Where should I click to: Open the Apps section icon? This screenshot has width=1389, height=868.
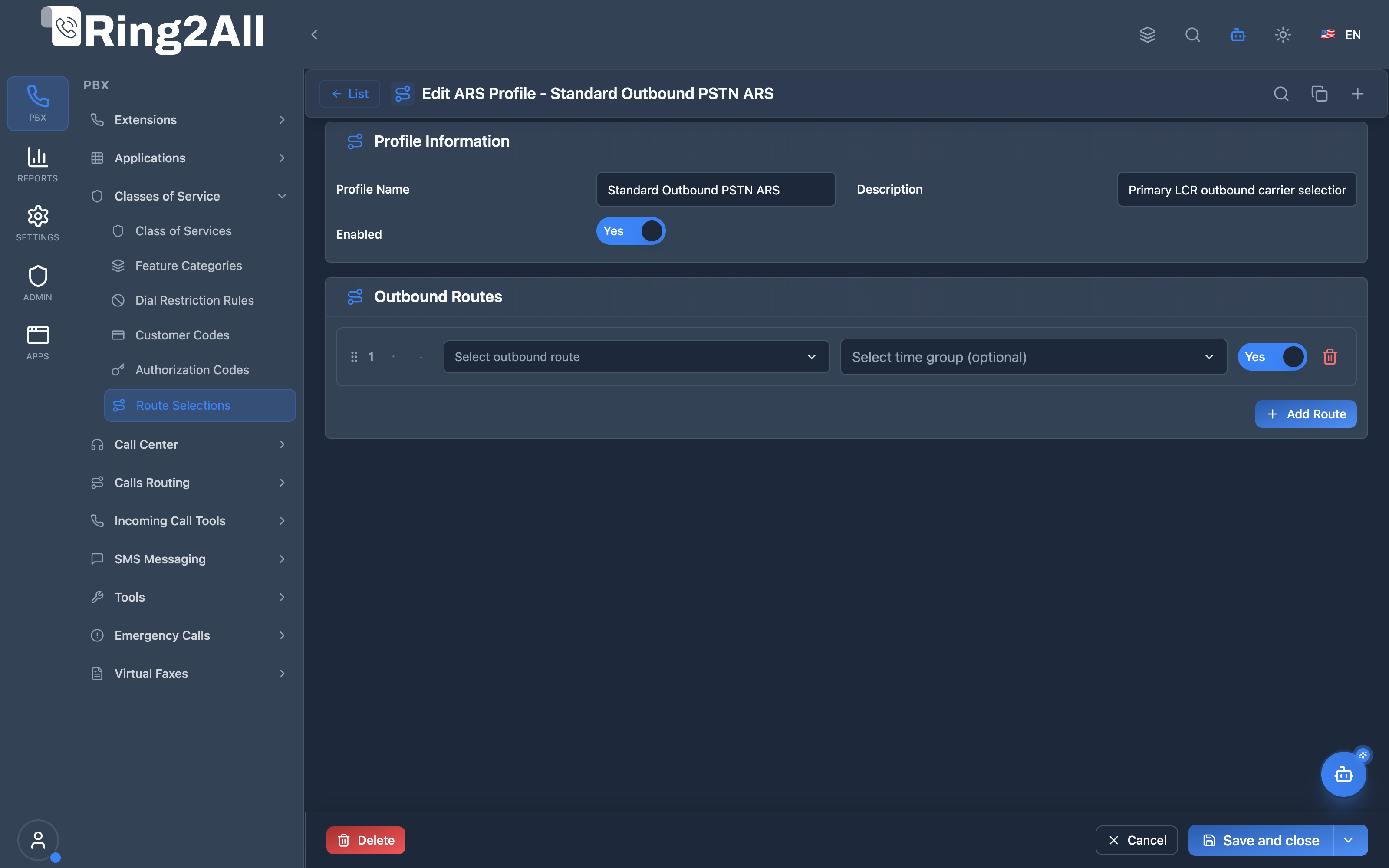37,342
